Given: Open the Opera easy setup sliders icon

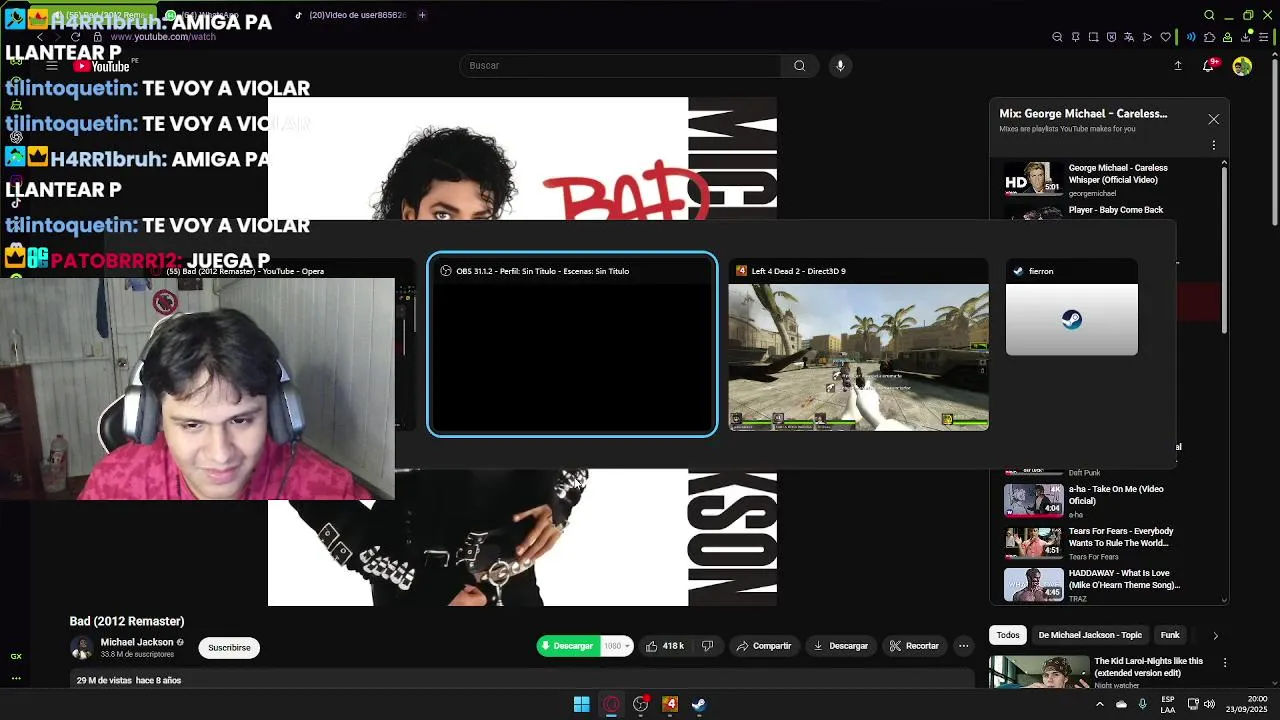Looking at the screenshot, I should (x=1263, y=37).
